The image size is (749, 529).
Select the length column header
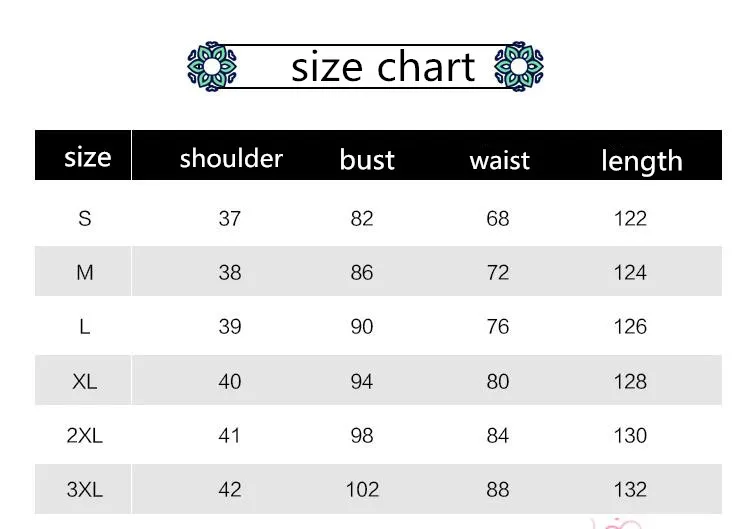(642, 161)
